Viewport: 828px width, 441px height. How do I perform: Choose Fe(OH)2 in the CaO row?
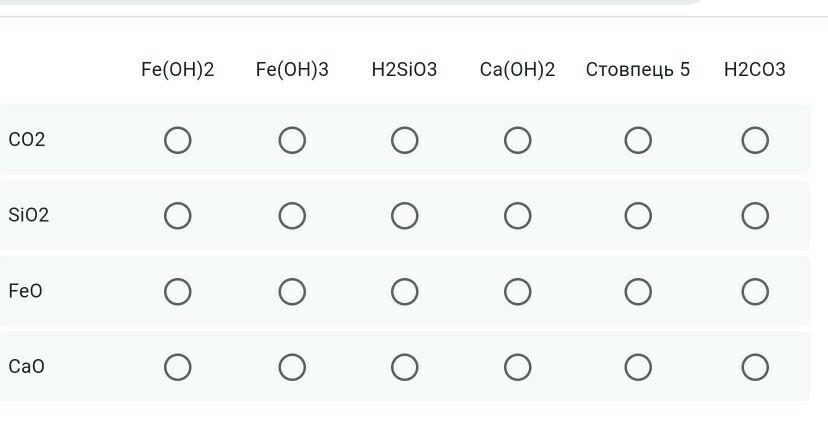click(177, 367)
